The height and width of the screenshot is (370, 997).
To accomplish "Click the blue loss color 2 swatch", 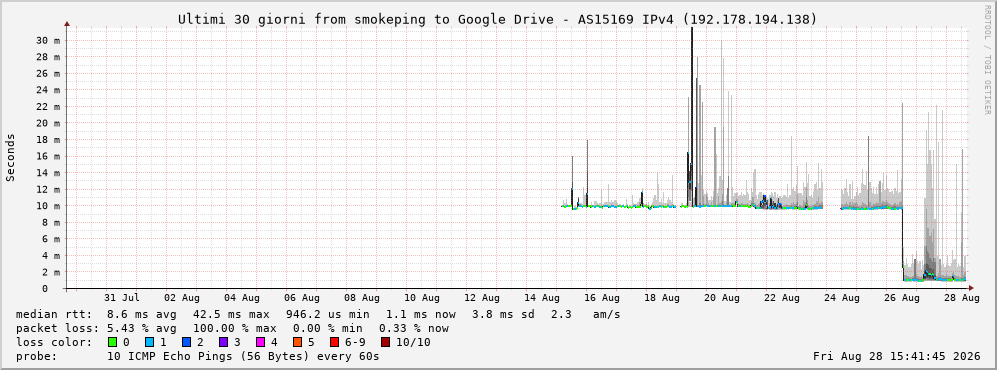I will tap(186, 342).
